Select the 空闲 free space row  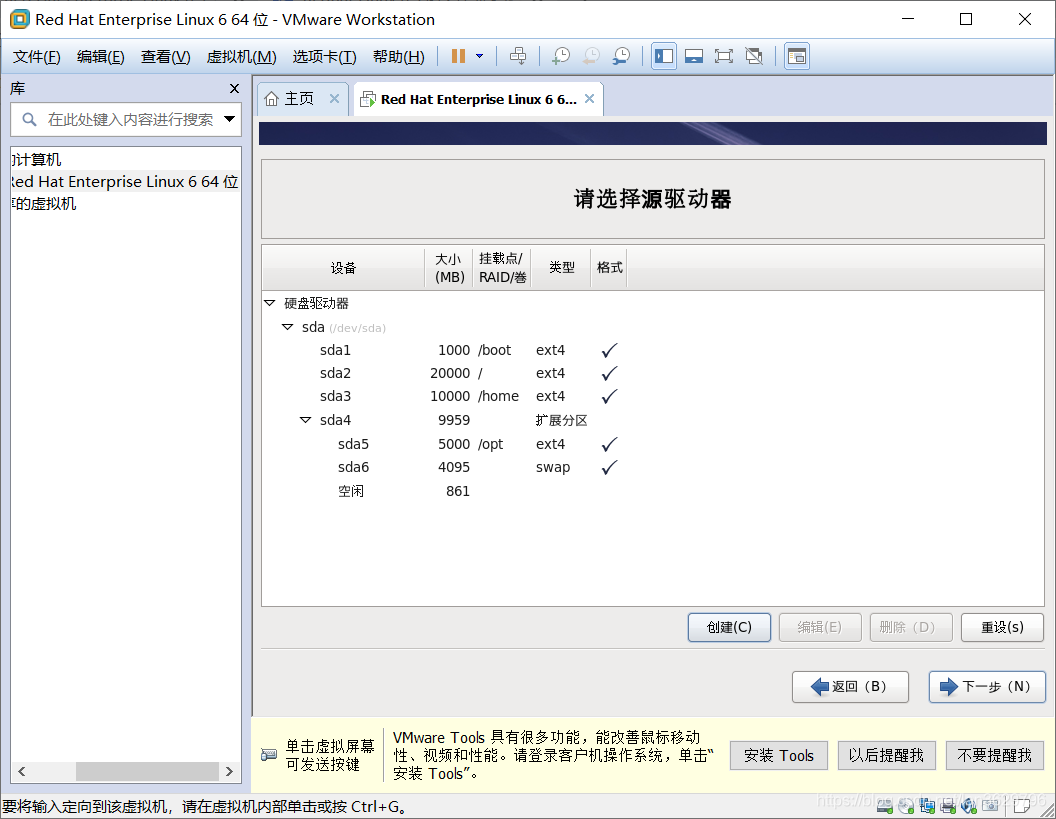(x=652, y=491)
